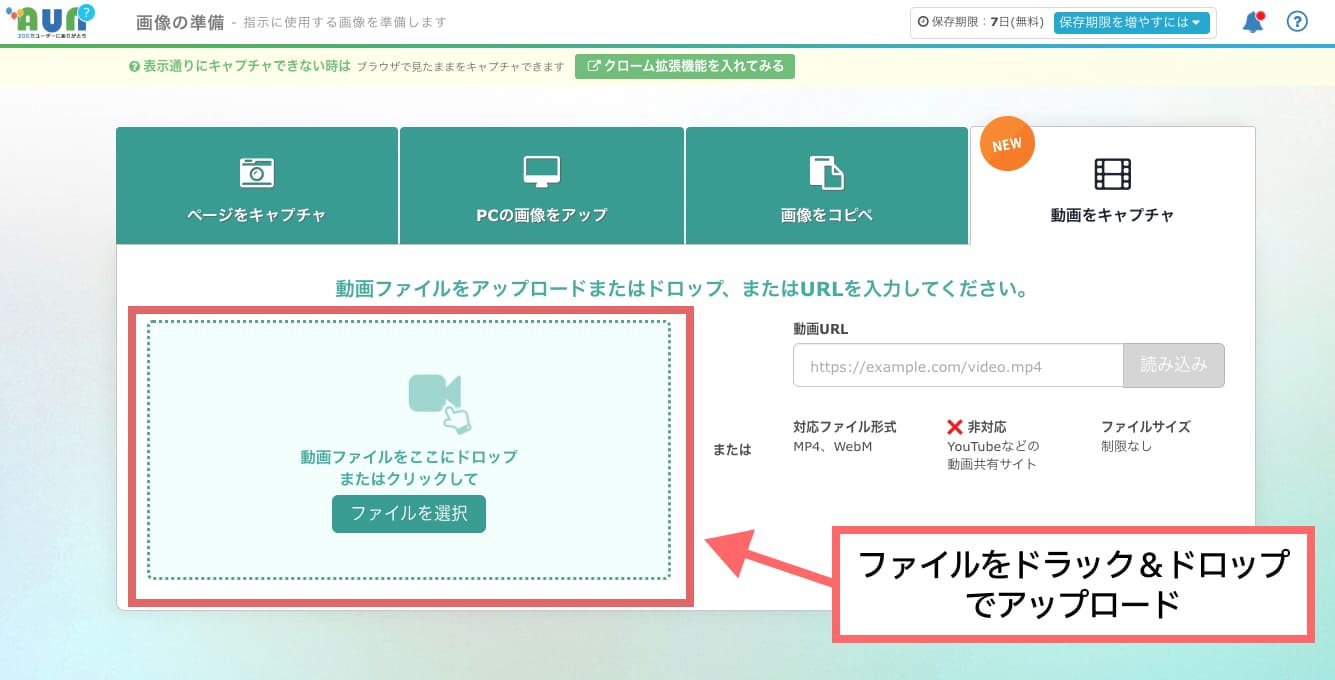This screenshot has width=1335, height=680.
Task: Click the clock icon next to 保存期限
Action: (x=923, y=22)
